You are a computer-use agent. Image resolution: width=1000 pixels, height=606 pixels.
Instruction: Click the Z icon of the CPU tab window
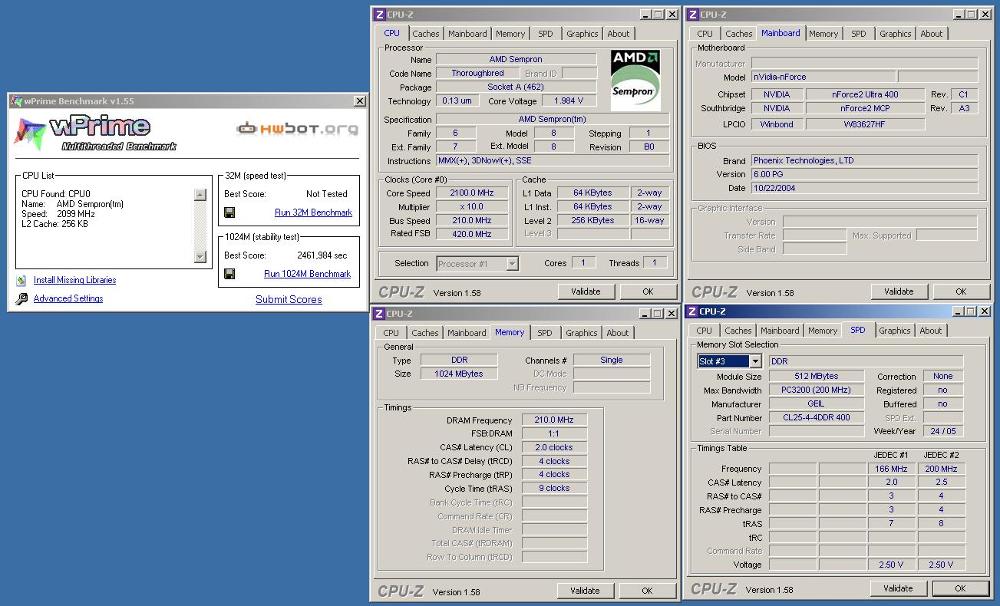pyautogui.click(x=379, y=14)
